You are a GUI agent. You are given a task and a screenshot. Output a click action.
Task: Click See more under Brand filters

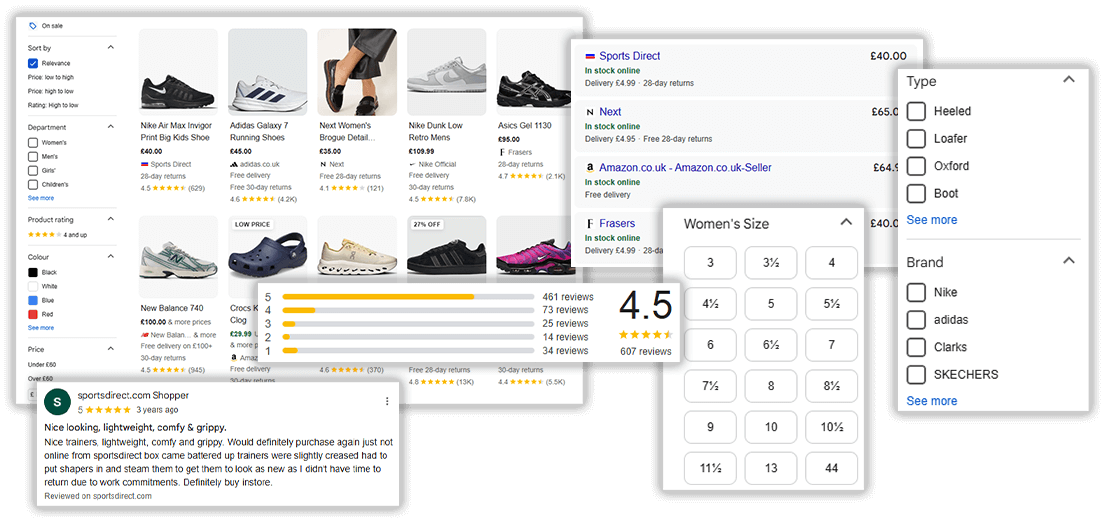931,401
